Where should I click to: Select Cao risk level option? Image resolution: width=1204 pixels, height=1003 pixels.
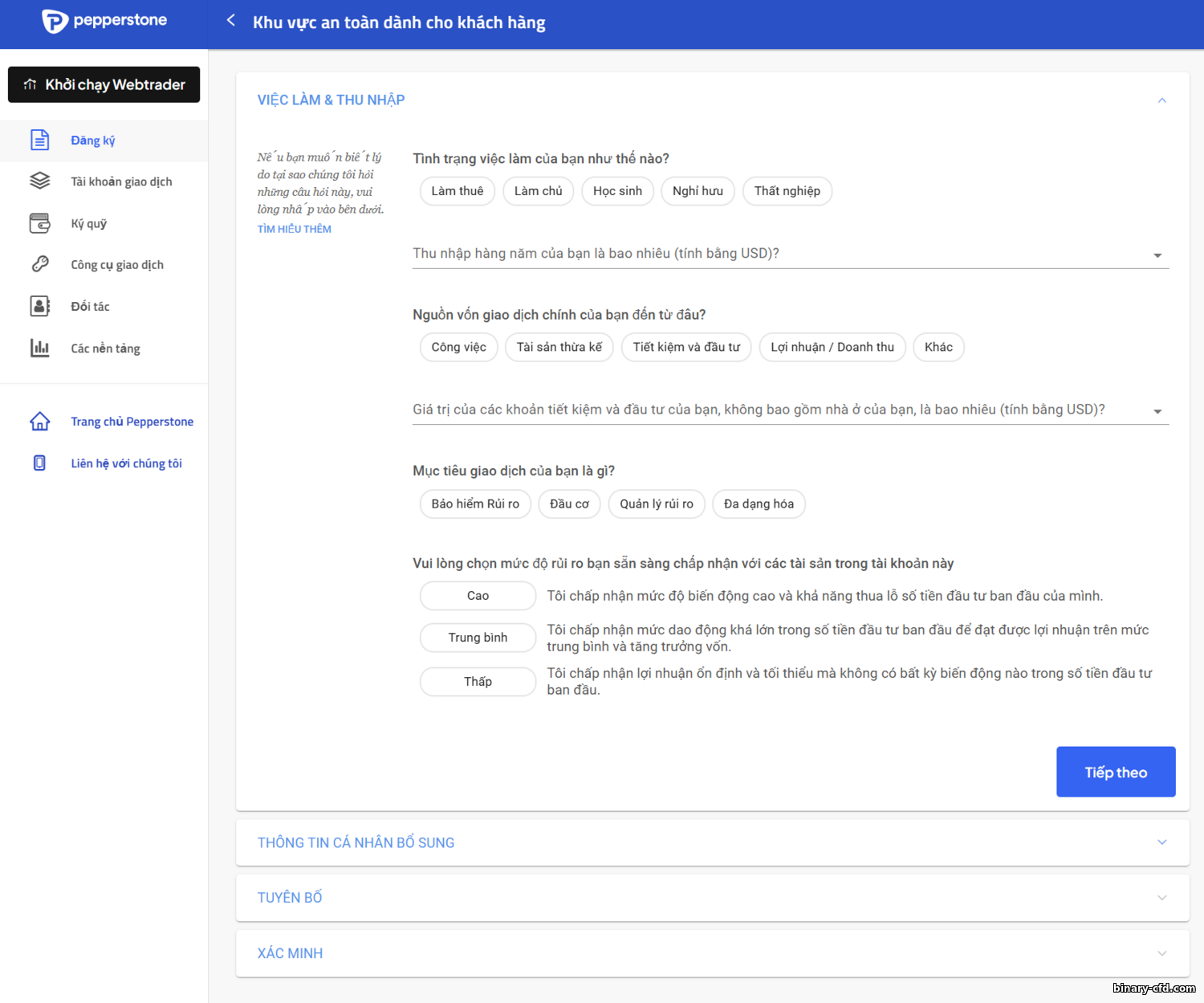click(478, 596)
